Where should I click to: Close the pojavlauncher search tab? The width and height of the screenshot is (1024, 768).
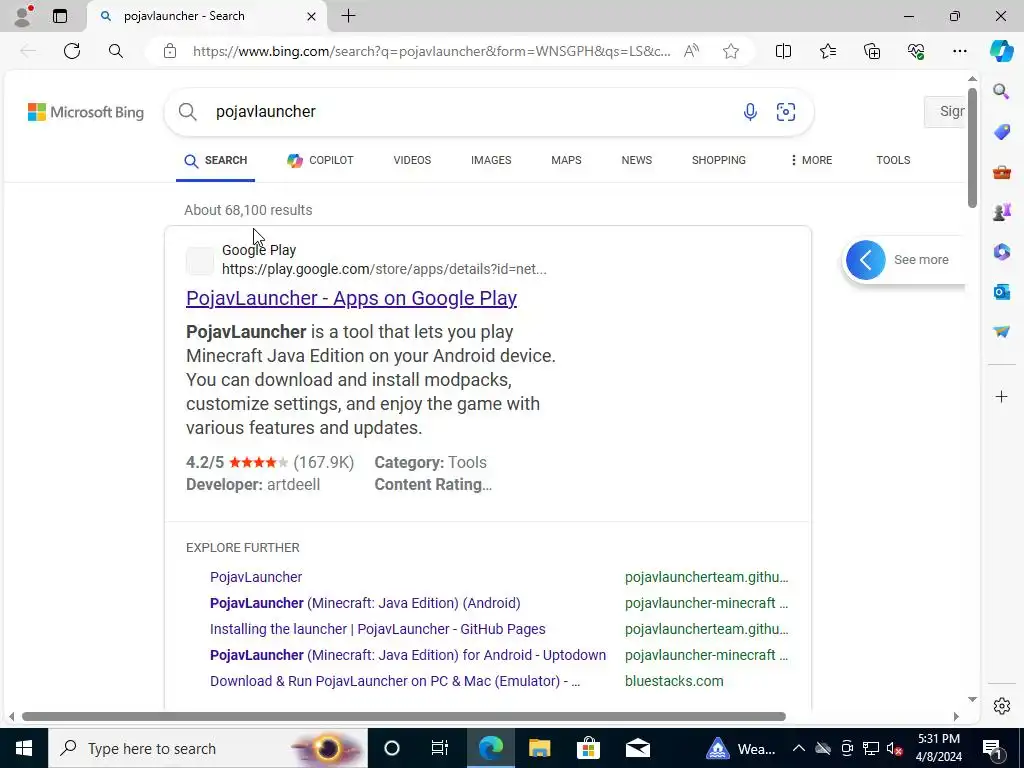click(312, 16)
